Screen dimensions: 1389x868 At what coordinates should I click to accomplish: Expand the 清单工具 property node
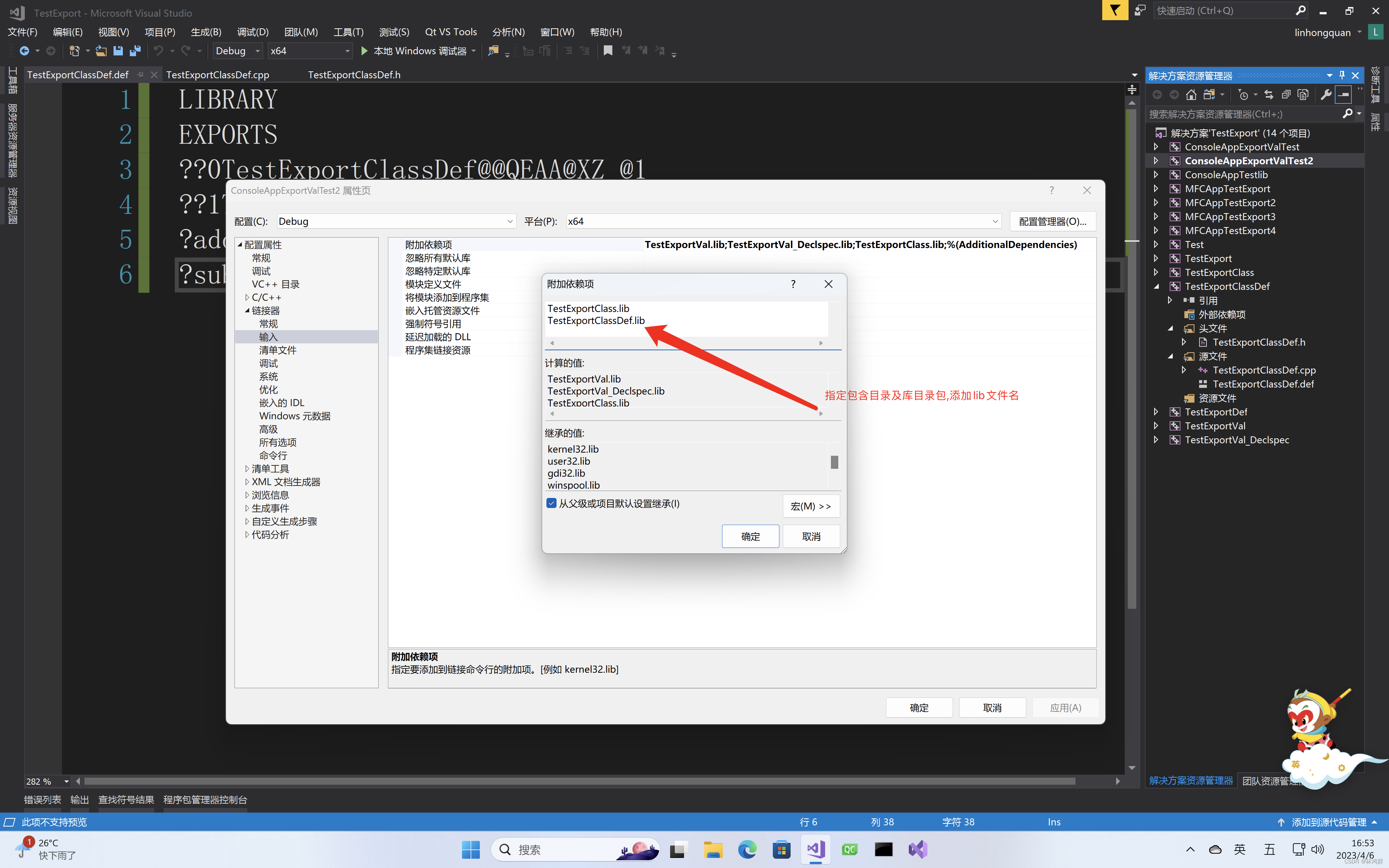click(247, 469)
